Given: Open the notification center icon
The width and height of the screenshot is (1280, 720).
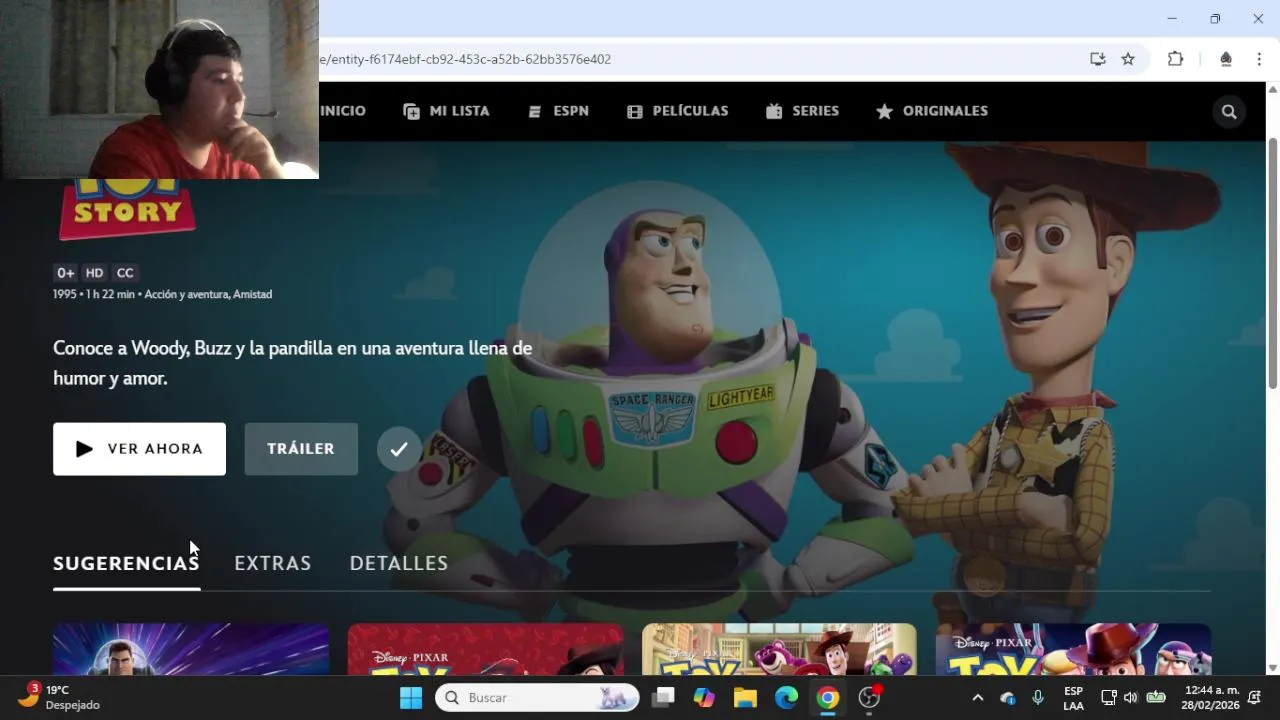Looking at the screenshot, I should [x=1255, y=698].
